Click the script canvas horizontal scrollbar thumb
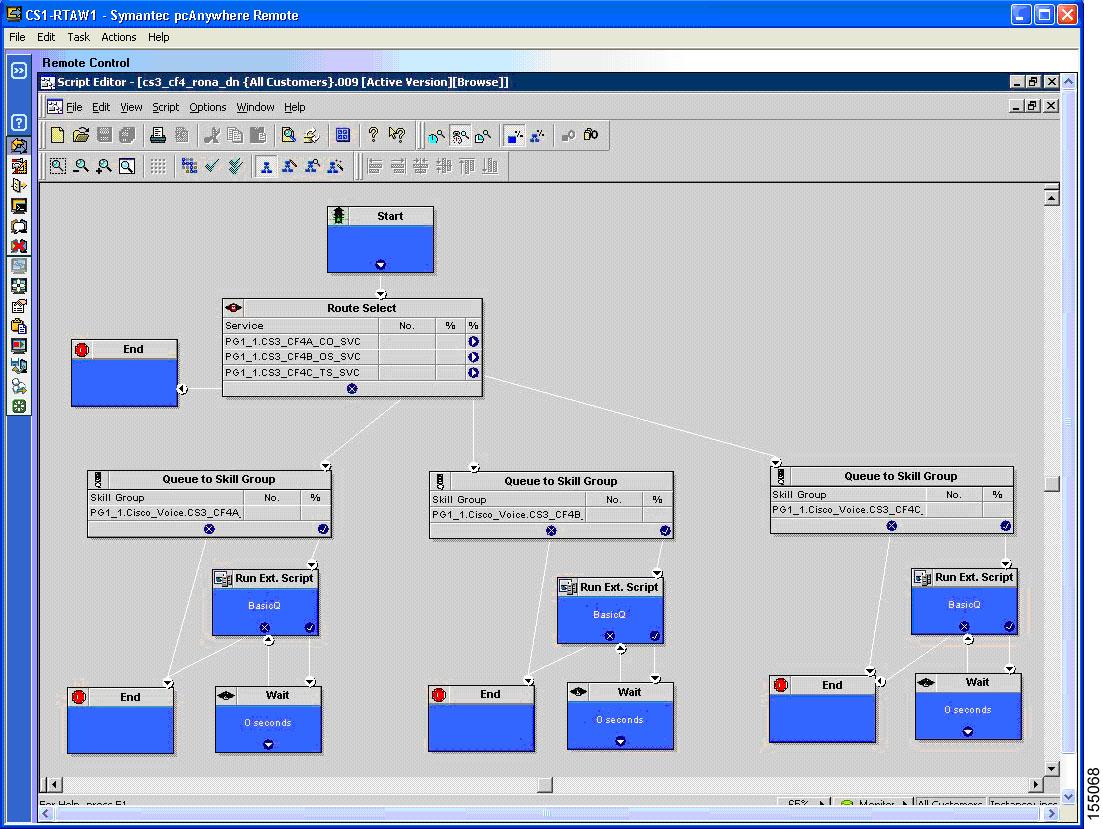 (544, 784)
